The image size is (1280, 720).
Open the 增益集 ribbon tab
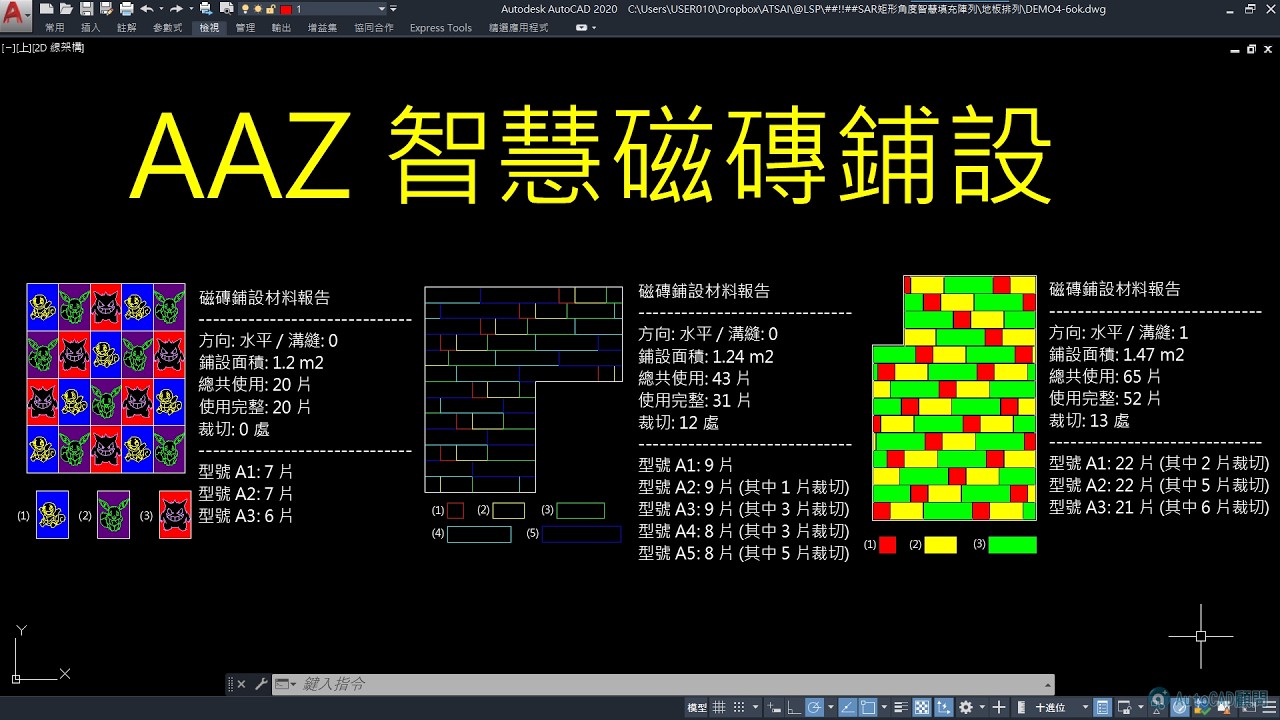point(323,28)
